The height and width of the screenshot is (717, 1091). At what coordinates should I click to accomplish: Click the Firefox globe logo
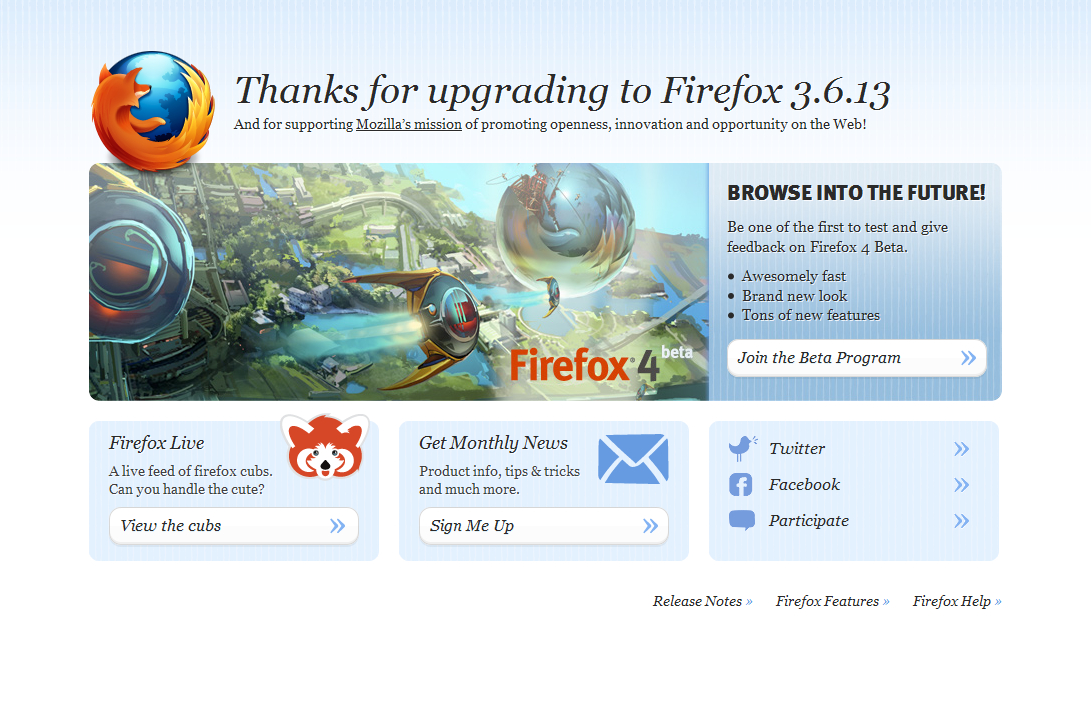(153, 110)
